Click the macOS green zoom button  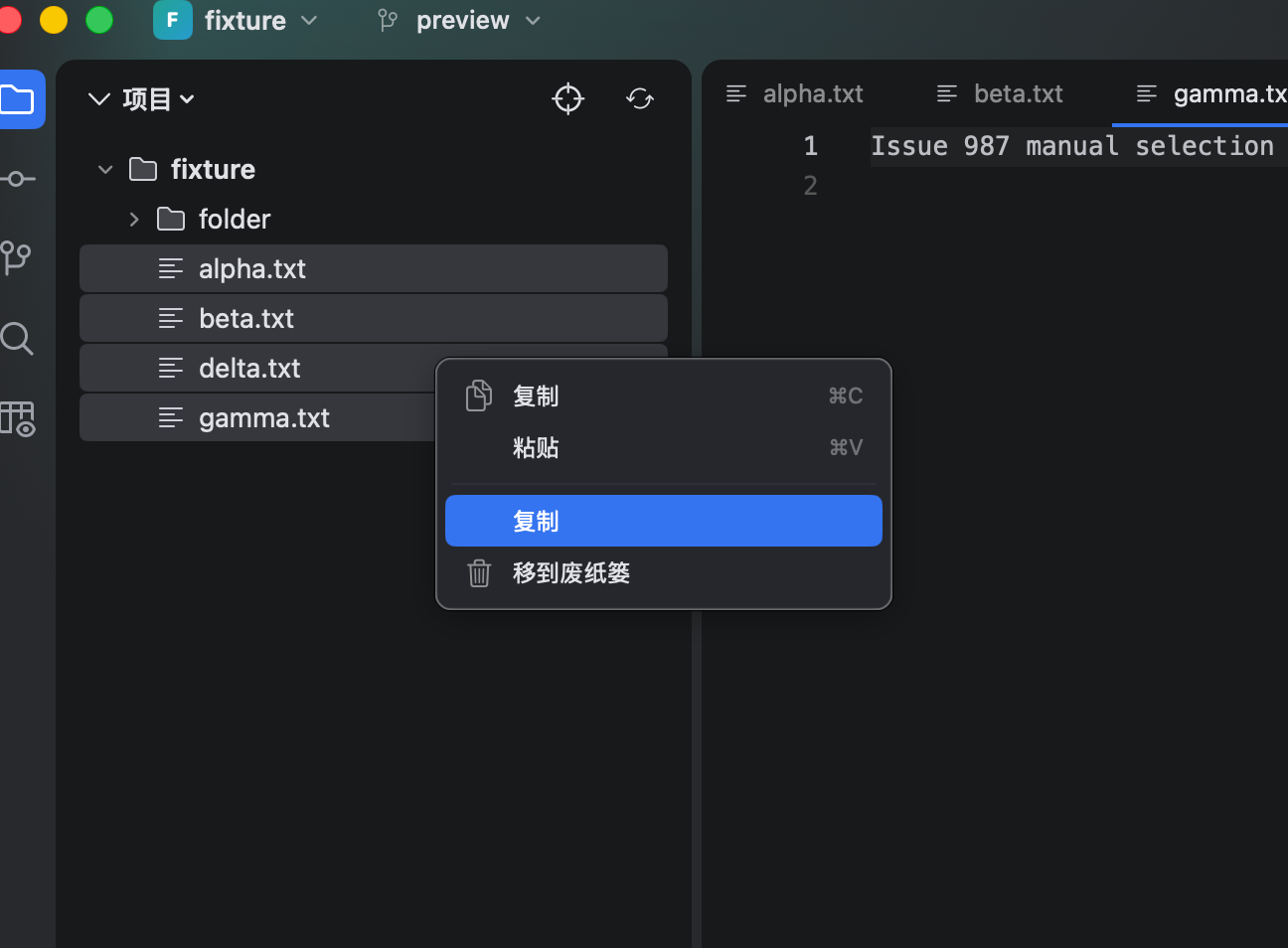pyautogui.click(x=99, y=20)
